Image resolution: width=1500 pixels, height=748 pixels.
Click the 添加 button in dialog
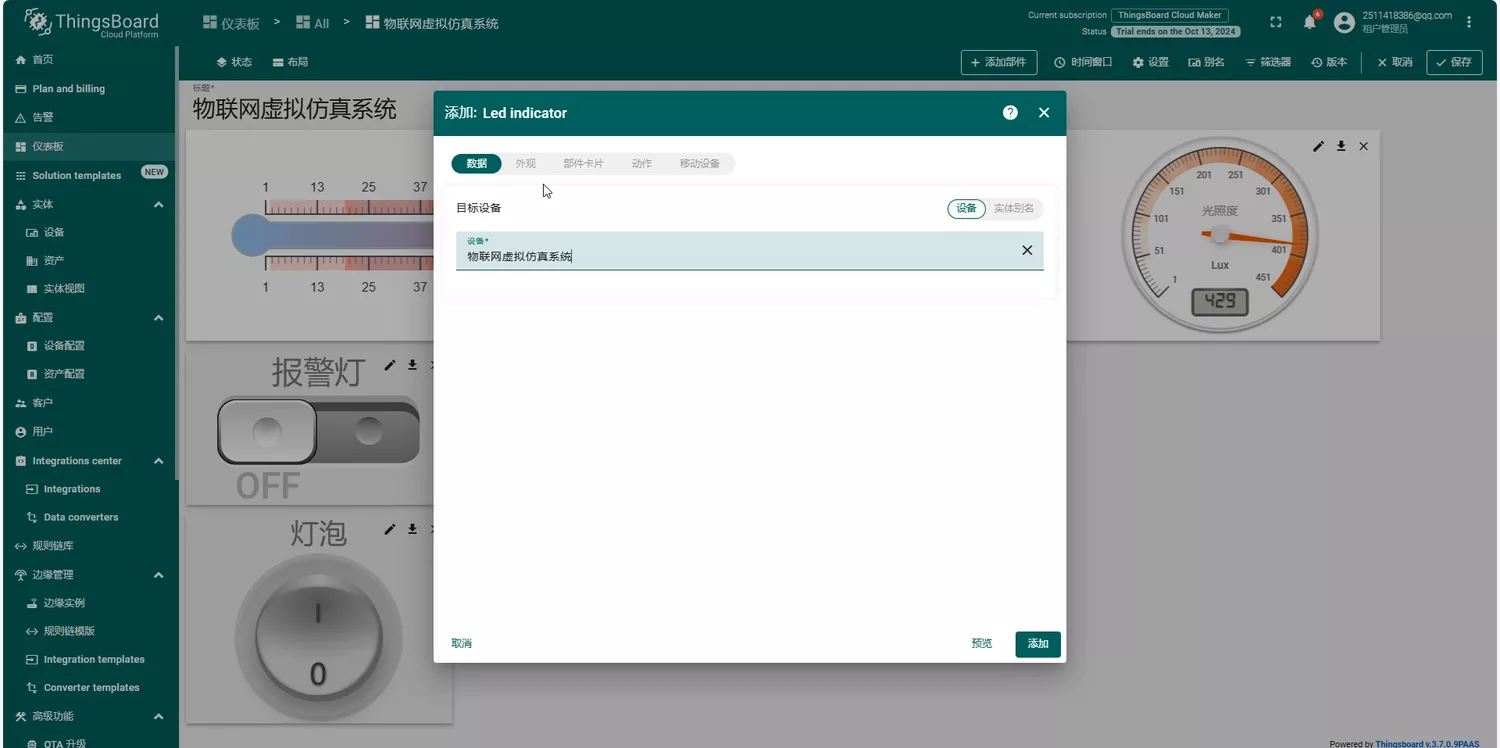(1037, 644)
